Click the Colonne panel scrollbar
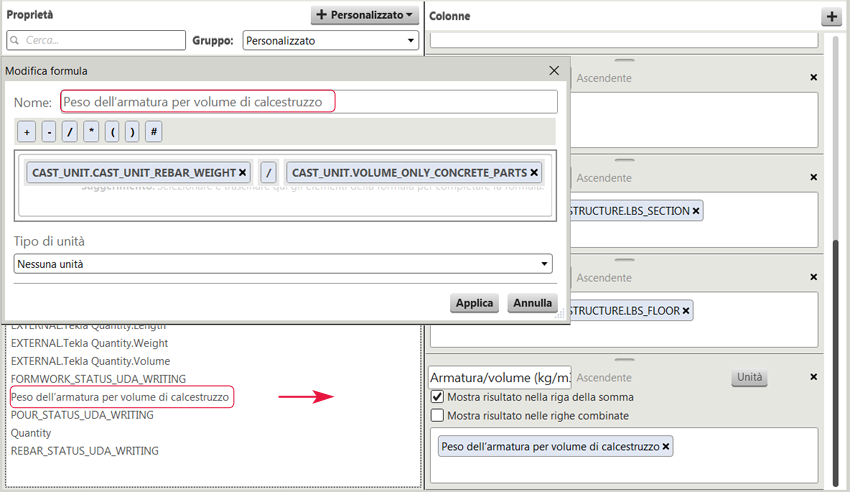 point(836,363)
